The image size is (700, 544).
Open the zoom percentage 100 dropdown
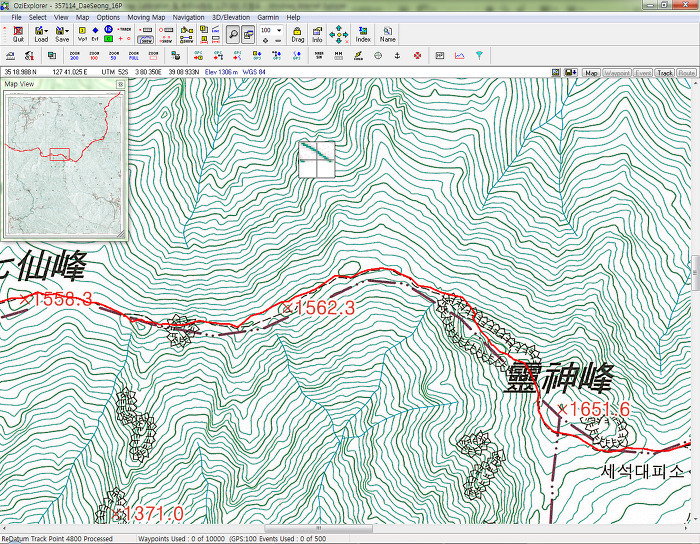279,30
